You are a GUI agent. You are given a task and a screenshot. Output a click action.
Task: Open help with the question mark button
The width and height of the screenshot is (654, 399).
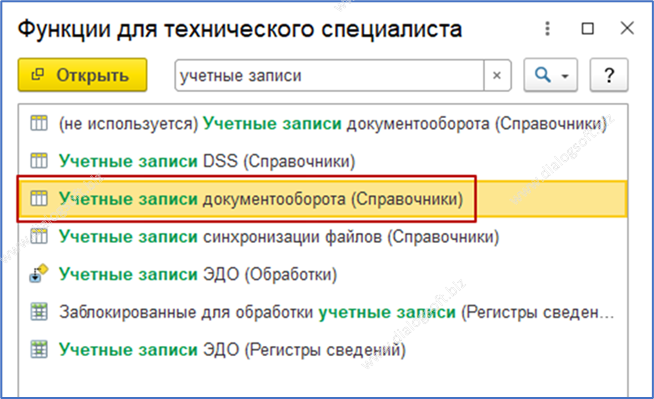point(609,75)
